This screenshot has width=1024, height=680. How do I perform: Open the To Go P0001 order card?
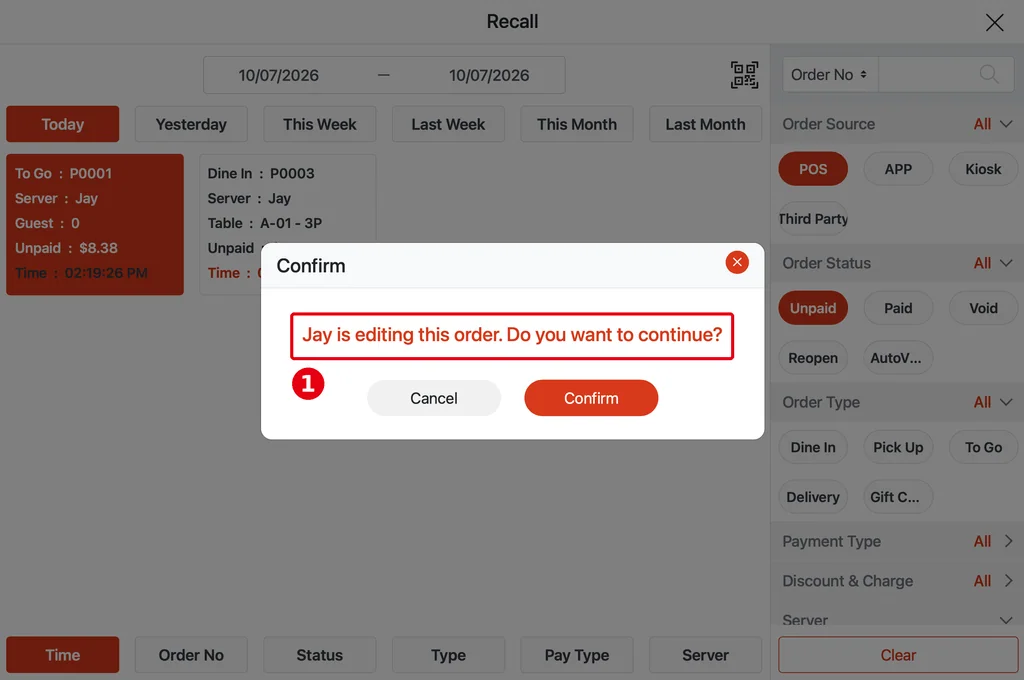click(95, 224)
